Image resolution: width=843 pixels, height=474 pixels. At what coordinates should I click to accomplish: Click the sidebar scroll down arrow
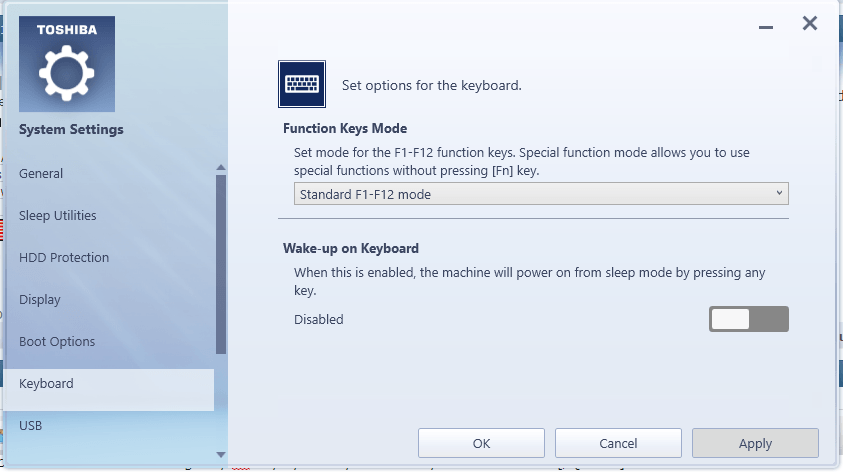(x=221, y=453)
